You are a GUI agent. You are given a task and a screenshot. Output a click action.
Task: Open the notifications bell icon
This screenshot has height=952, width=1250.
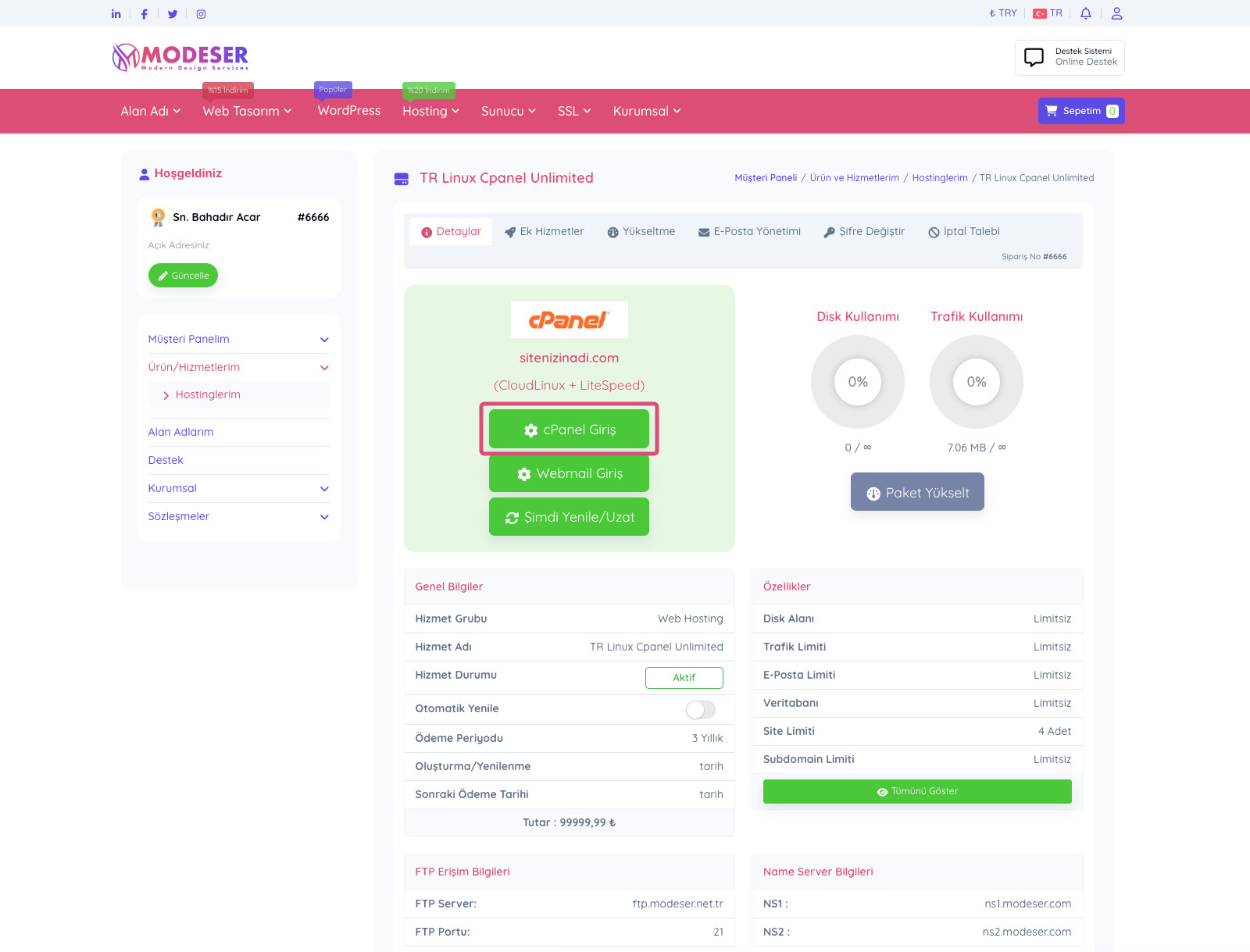point(1085,13)
